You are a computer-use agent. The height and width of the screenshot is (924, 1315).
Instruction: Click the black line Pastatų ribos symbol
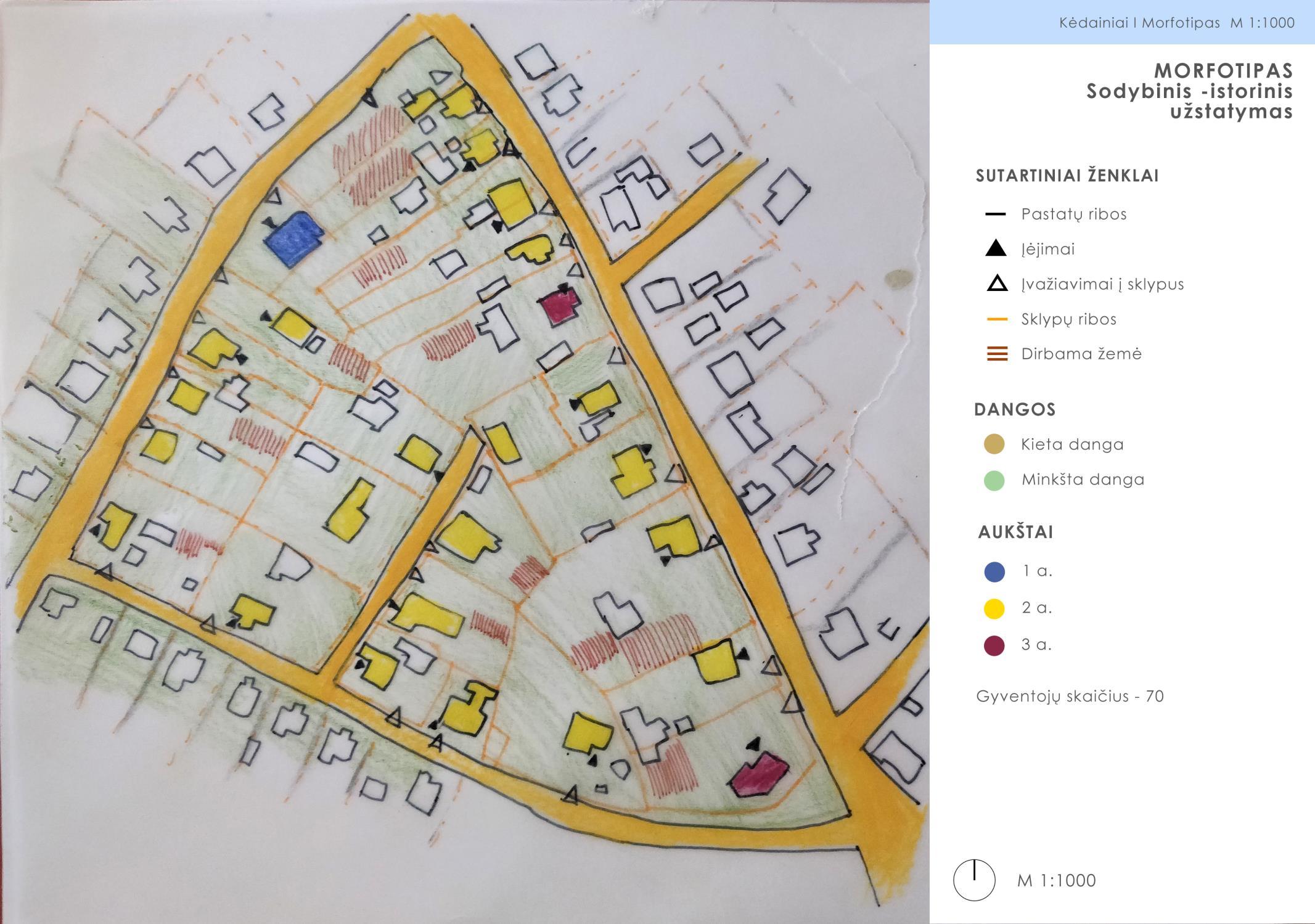(996, 215)
